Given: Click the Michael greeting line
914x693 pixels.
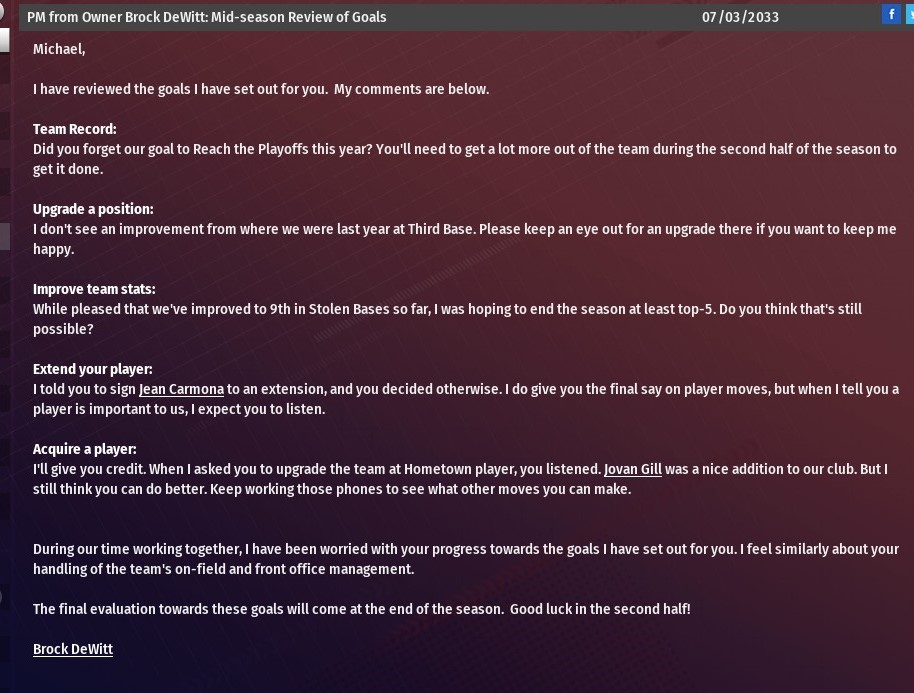Looking at the screenshot, I should tap(59, 49).
